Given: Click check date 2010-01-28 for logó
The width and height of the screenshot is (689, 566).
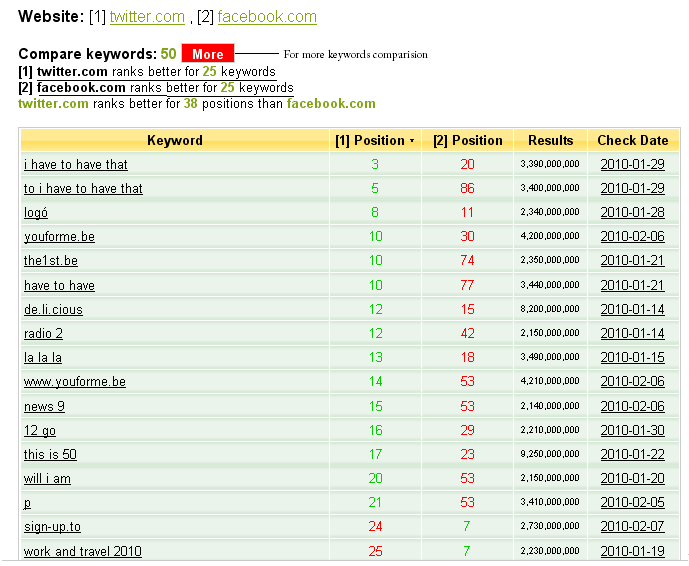Looking at the screenshot, I should (x=633, y=213).
